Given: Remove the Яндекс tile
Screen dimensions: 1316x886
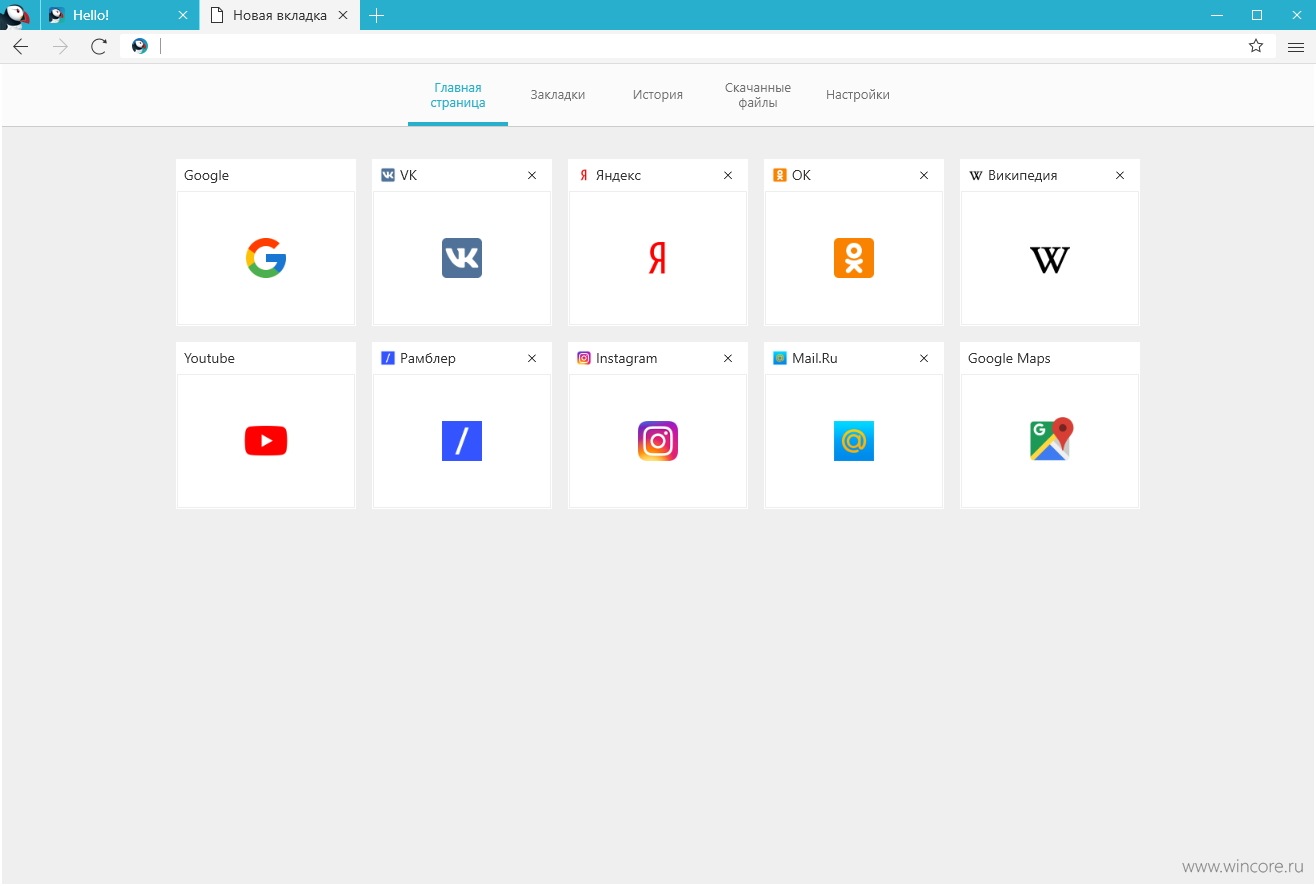Looking at the screenshot, I should [728, 175].
